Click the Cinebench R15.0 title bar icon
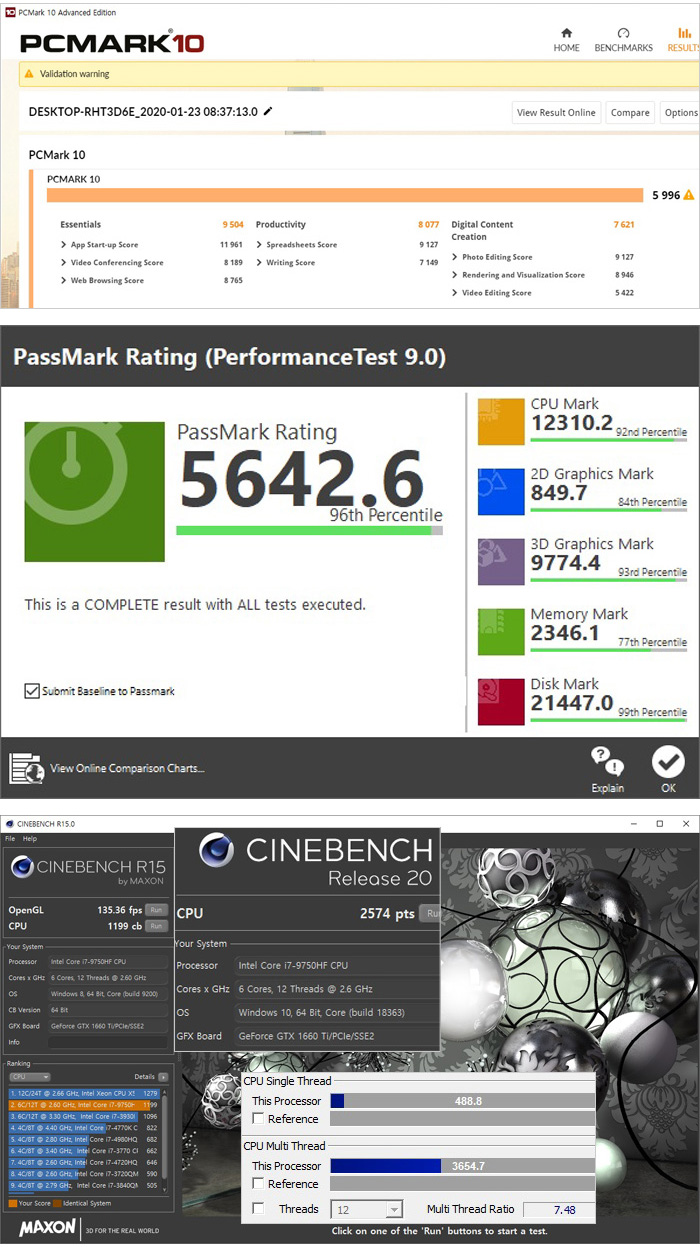 [9, 824]
